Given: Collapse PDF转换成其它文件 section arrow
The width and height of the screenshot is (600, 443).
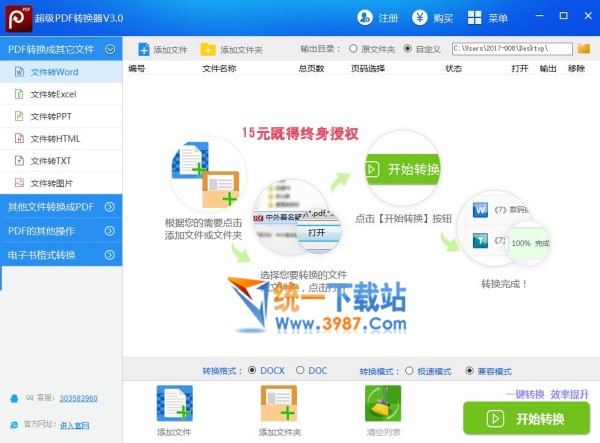Looking at the screenshot, I should coord(110,49).
